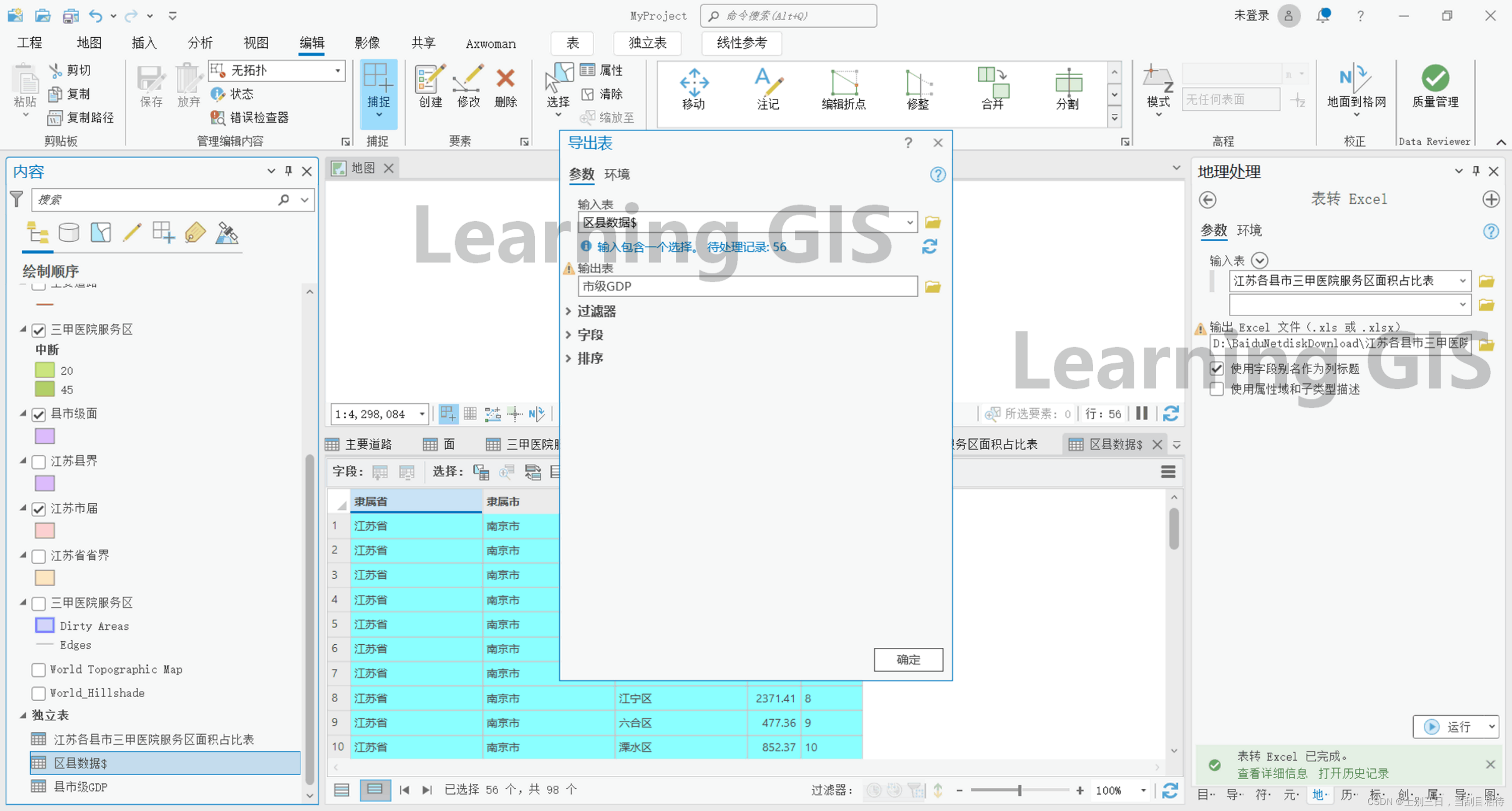Image resolution: width=1512 pixels, height=811 pixels.
Task: Browse for output table folder in Export Table dialog
Action: click(x=933, y=287)
